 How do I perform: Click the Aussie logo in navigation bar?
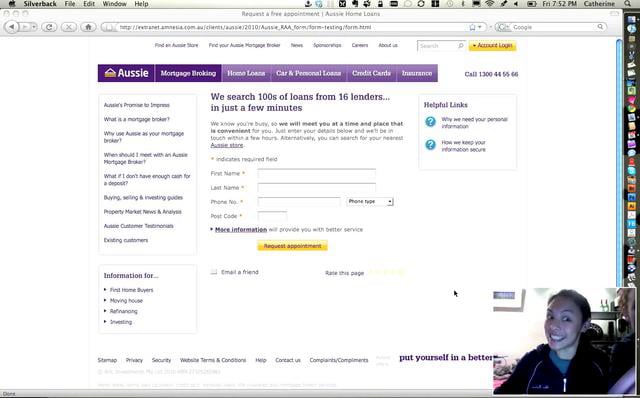coord(126,73)
